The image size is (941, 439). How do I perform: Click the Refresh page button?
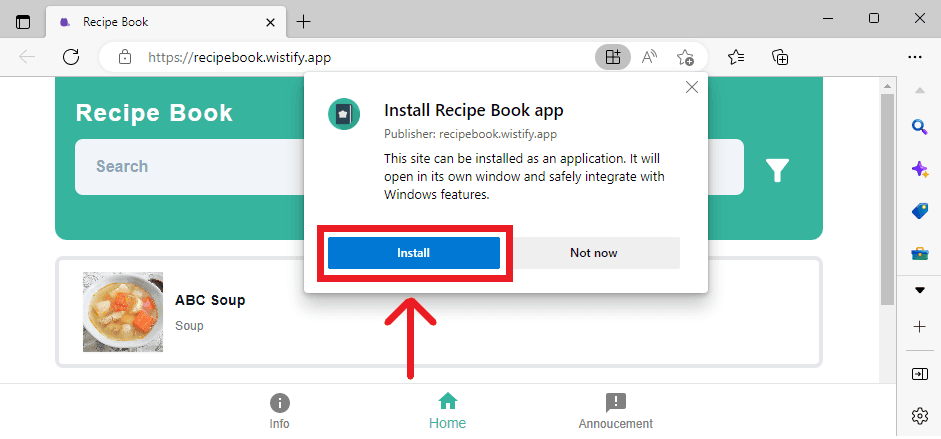71,58
